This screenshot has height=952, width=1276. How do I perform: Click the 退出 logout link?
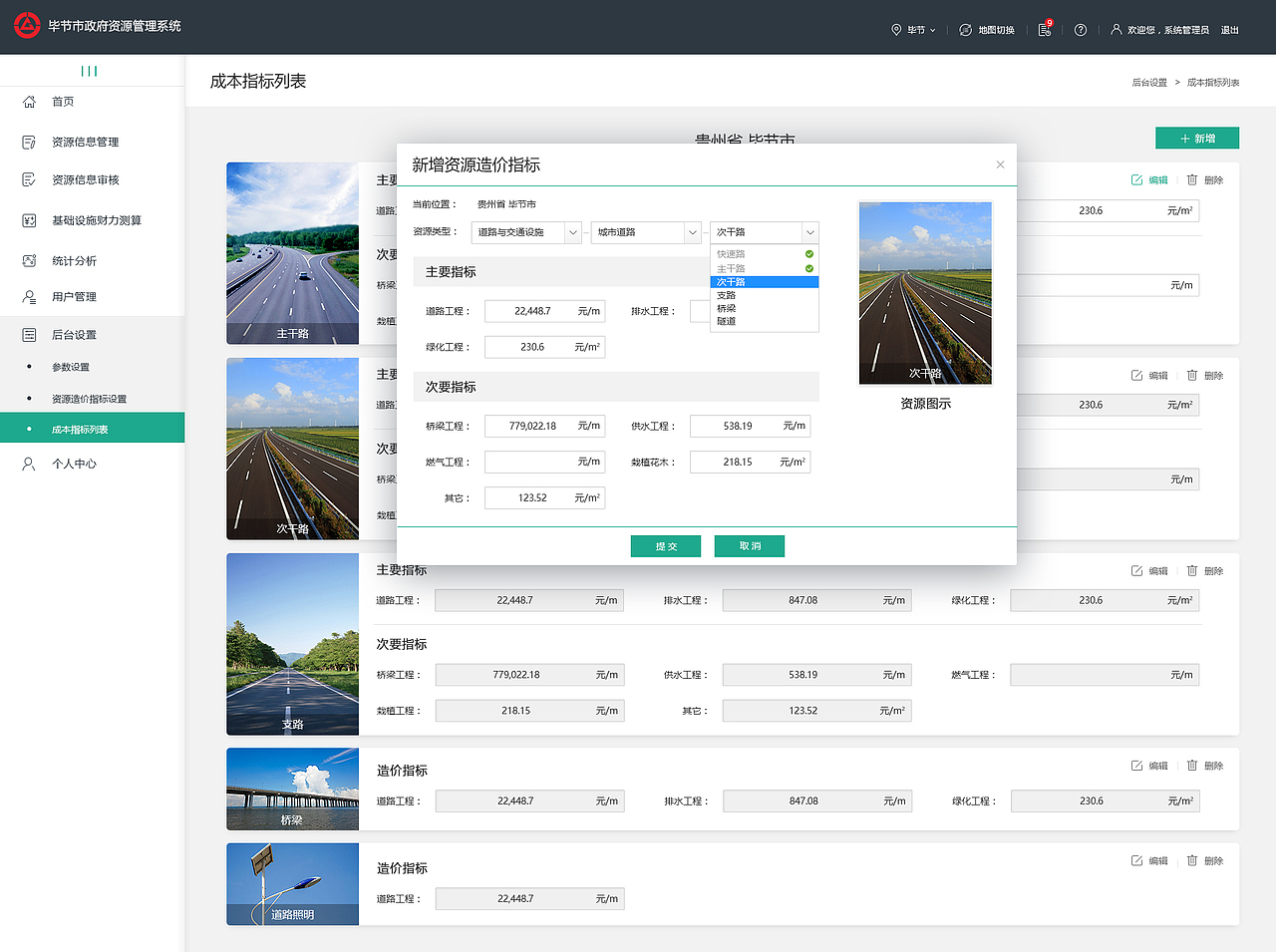click(x=1230, y=30)
